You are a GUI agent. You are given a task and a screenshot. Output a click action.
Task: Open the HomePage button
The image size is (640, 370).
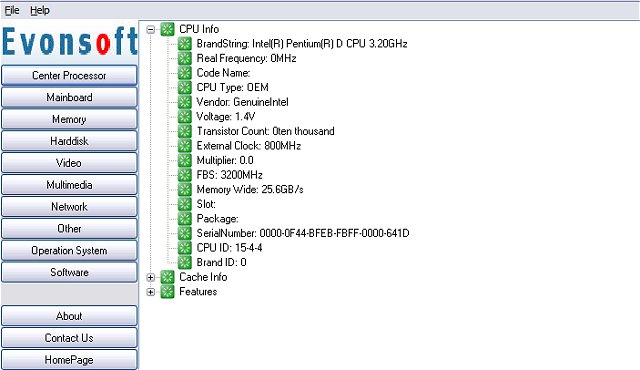(x=69, y=360)
